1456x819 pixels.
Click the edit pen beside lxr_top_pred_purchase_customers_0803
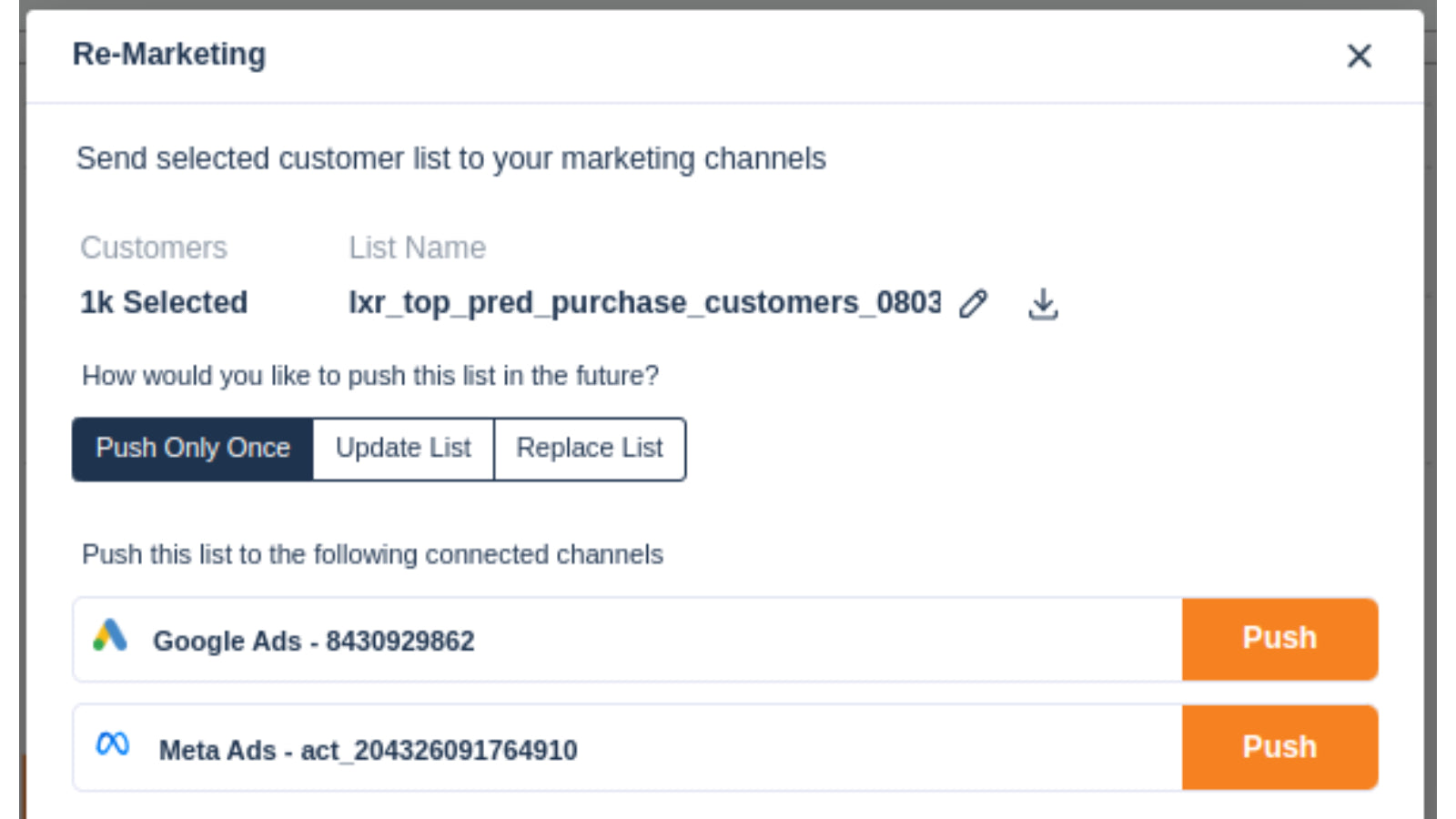[974, 304]
